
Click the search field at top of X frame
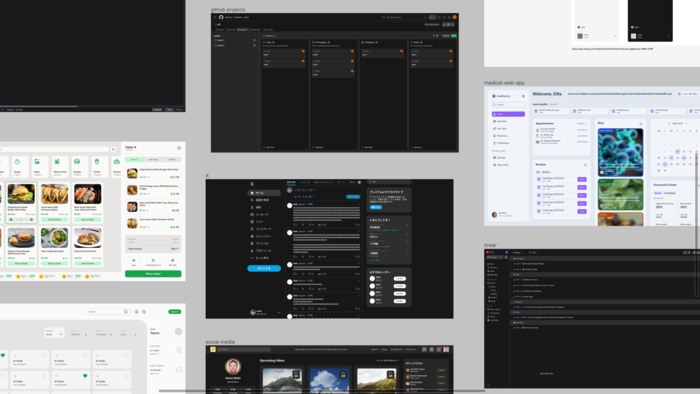coord(388,182)
